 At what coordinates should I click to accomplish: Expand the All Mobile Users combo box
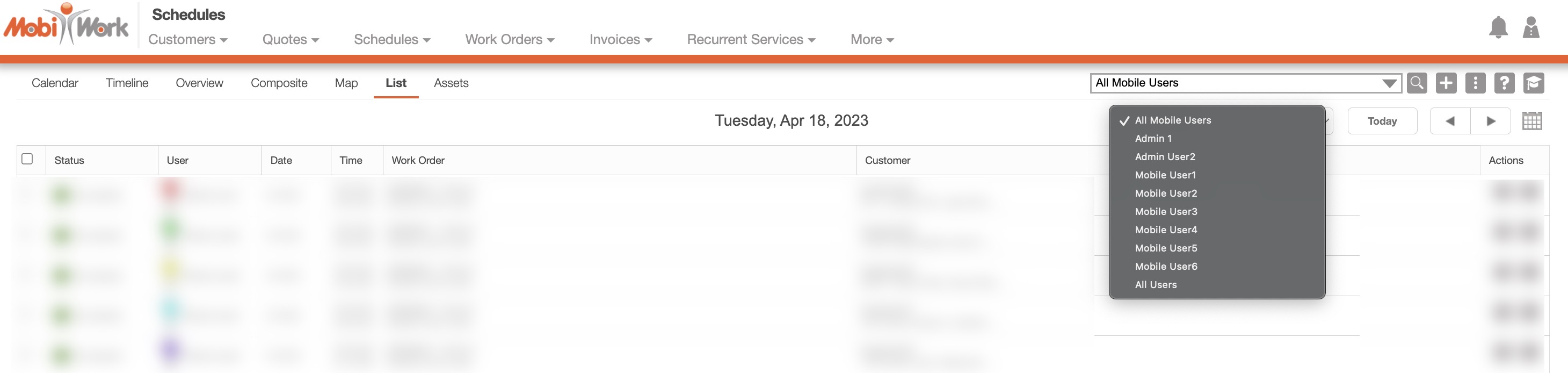click(x=1245, y=83)
